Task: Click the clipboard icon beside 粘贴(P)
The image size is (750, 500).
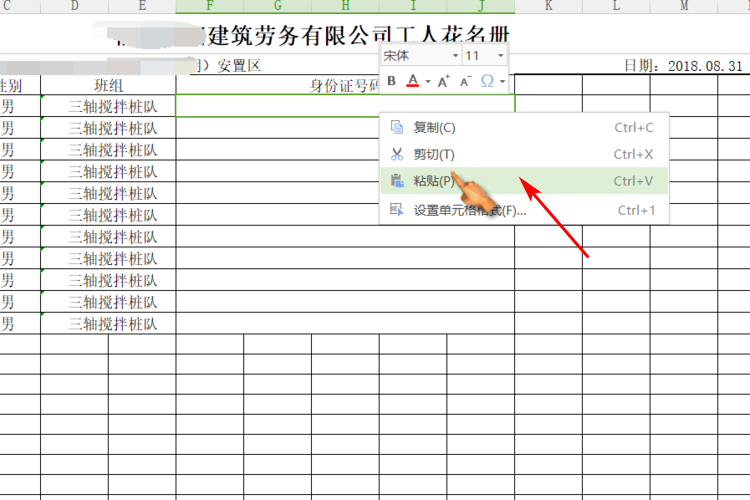Action: click(x=397, y=181)
